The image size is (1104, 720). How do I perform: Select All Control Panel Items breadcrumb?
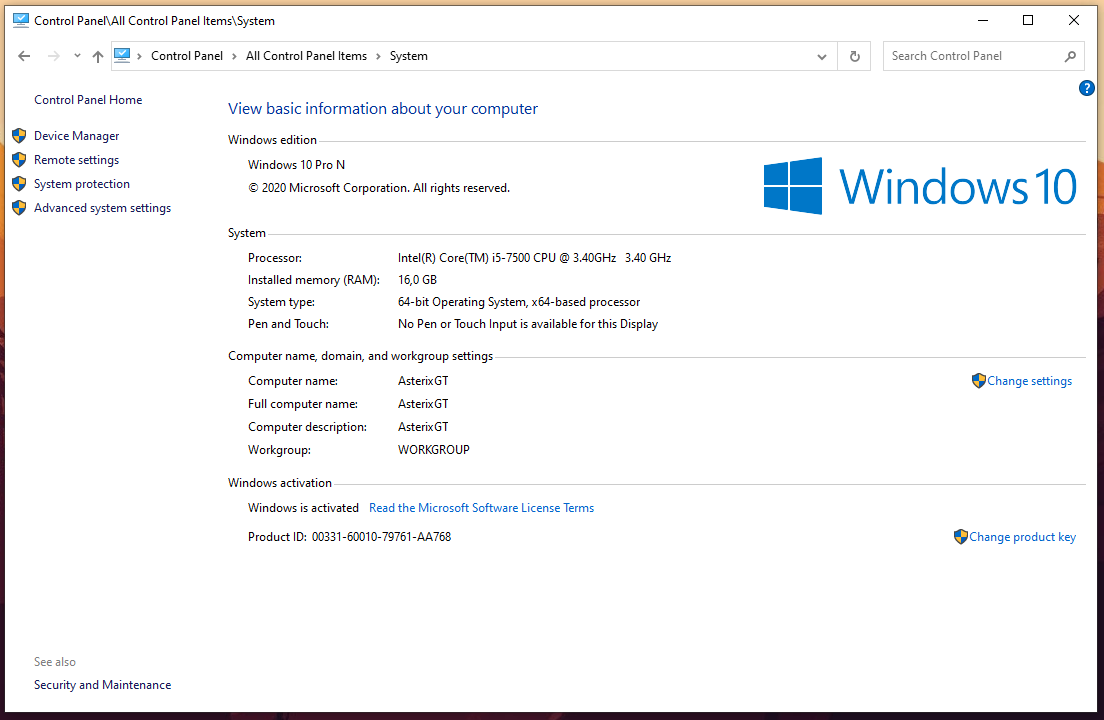(x=306, y=56)
